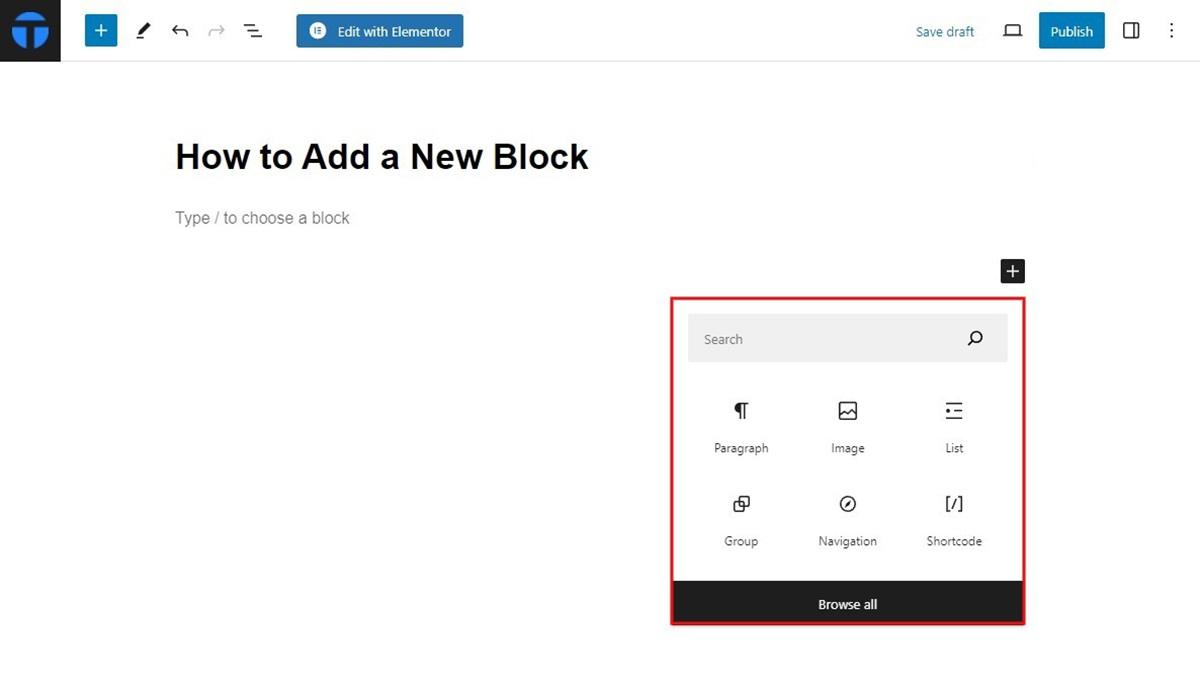Viewport: 1200px width, 685px height.
Task: Click the Type / to choose a block placeholder
Action: click(x=263, y=218)
